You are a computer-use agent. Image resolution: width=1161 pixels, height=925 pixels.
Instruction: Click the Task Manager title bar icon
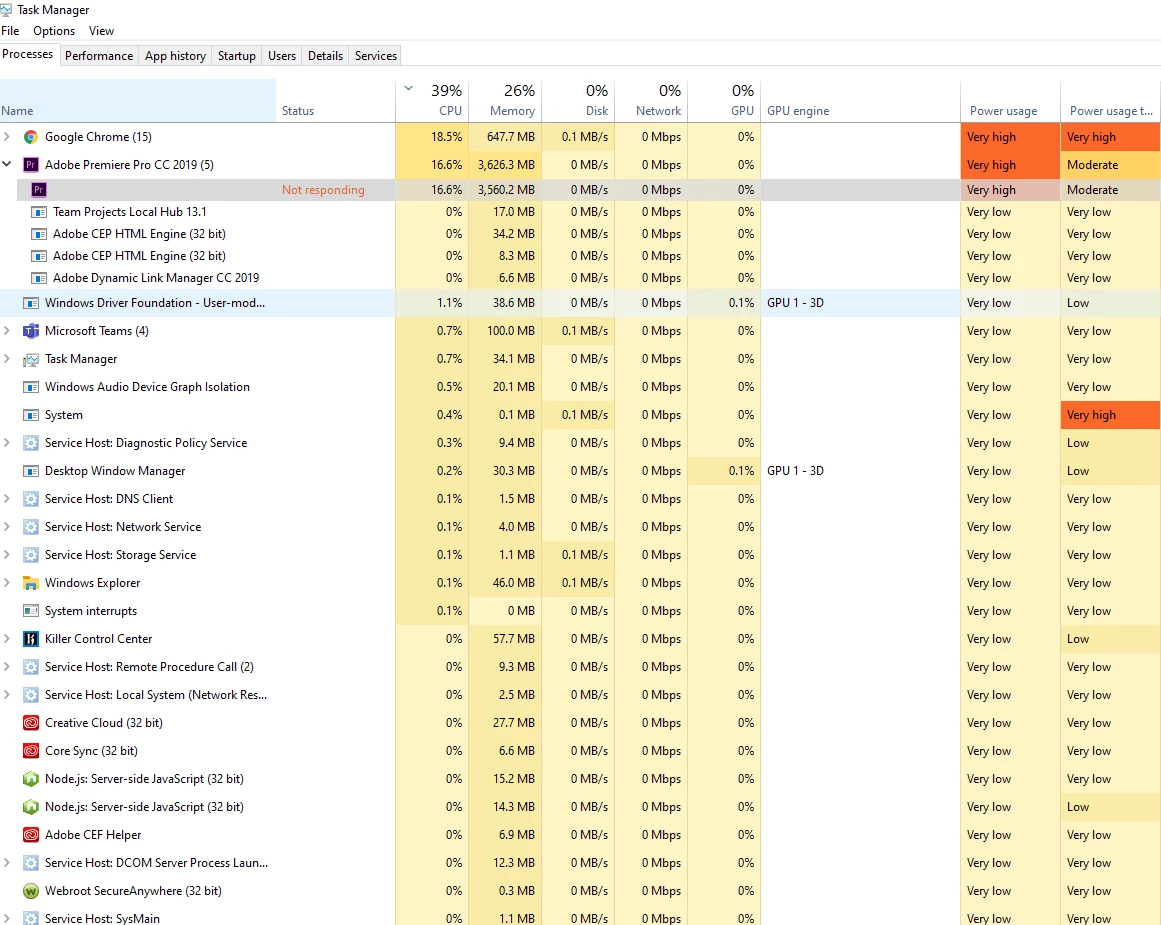(6, 10)
